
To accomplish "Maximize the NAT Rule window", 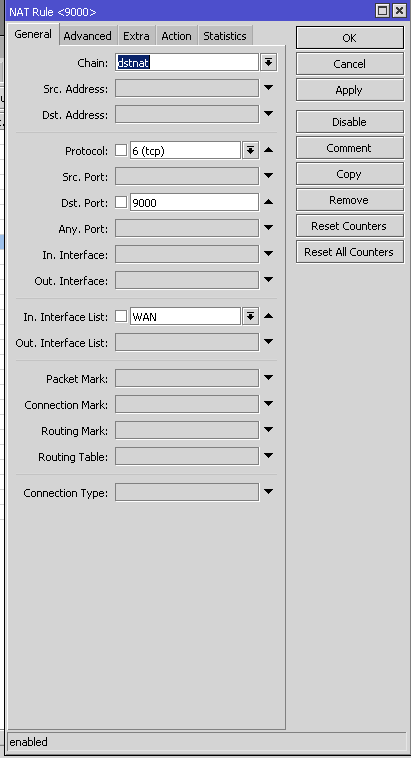I will point(382,11).
